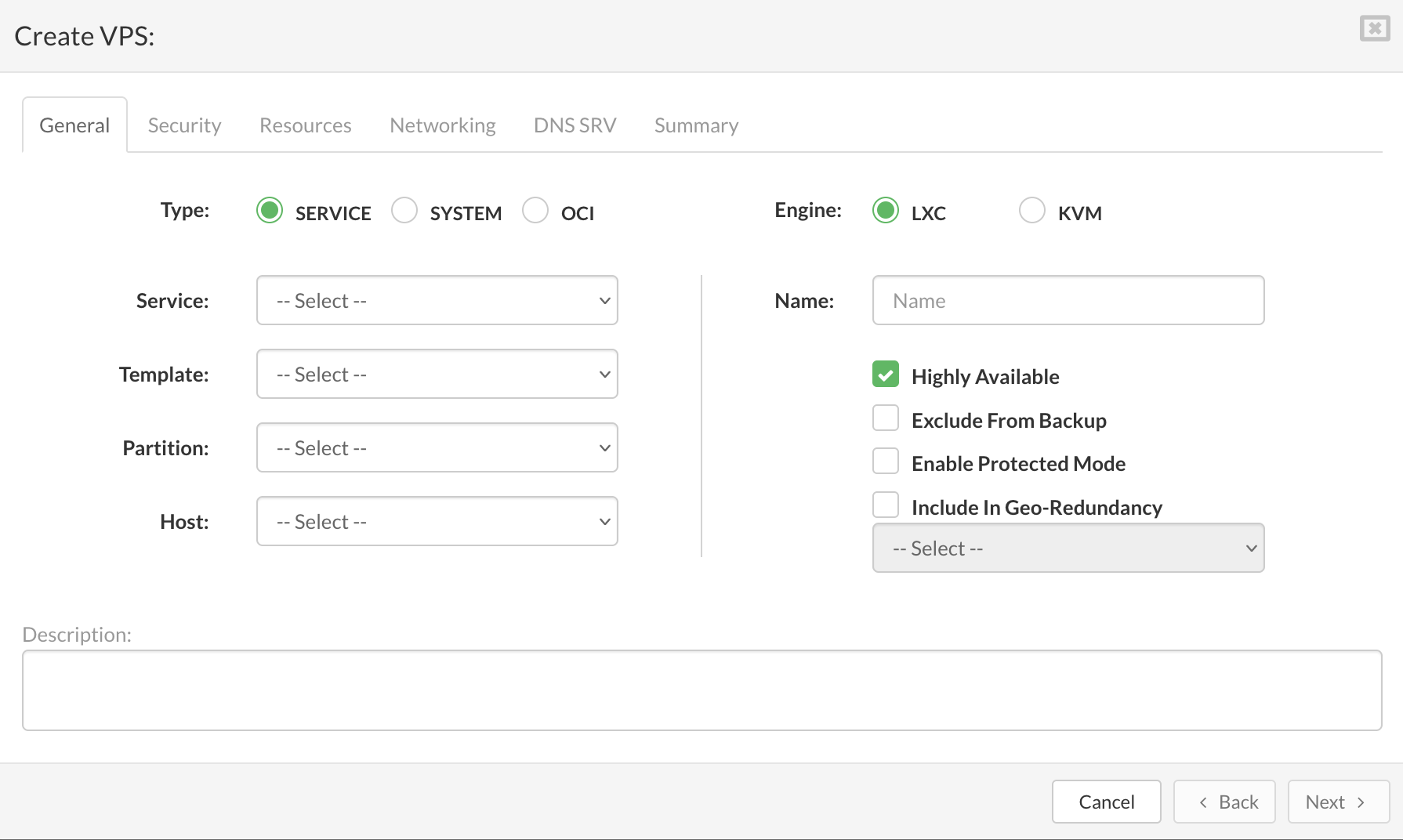
Task: Open the Resources tab
Action: click(306, 125)
